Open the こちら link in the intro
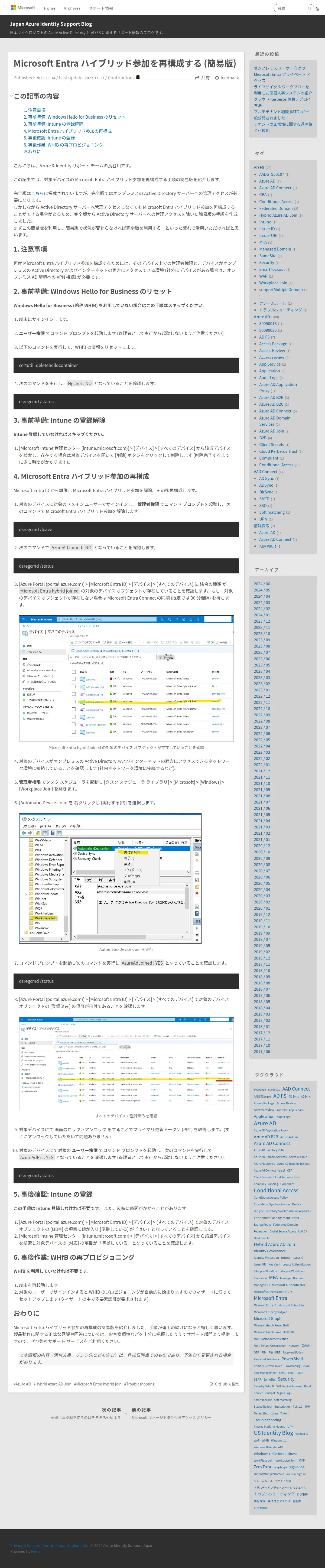 pyautogui.click(x=38, y=194)
